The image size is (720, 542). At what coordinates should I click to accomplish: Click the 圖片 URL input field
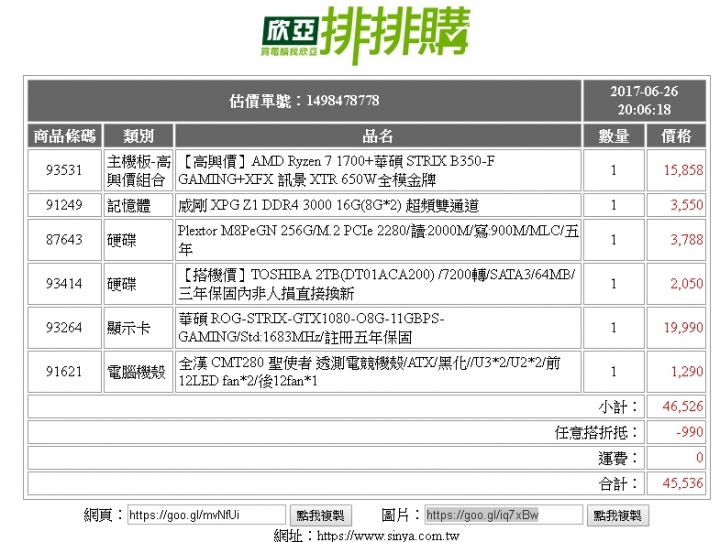tap(503, 515)
